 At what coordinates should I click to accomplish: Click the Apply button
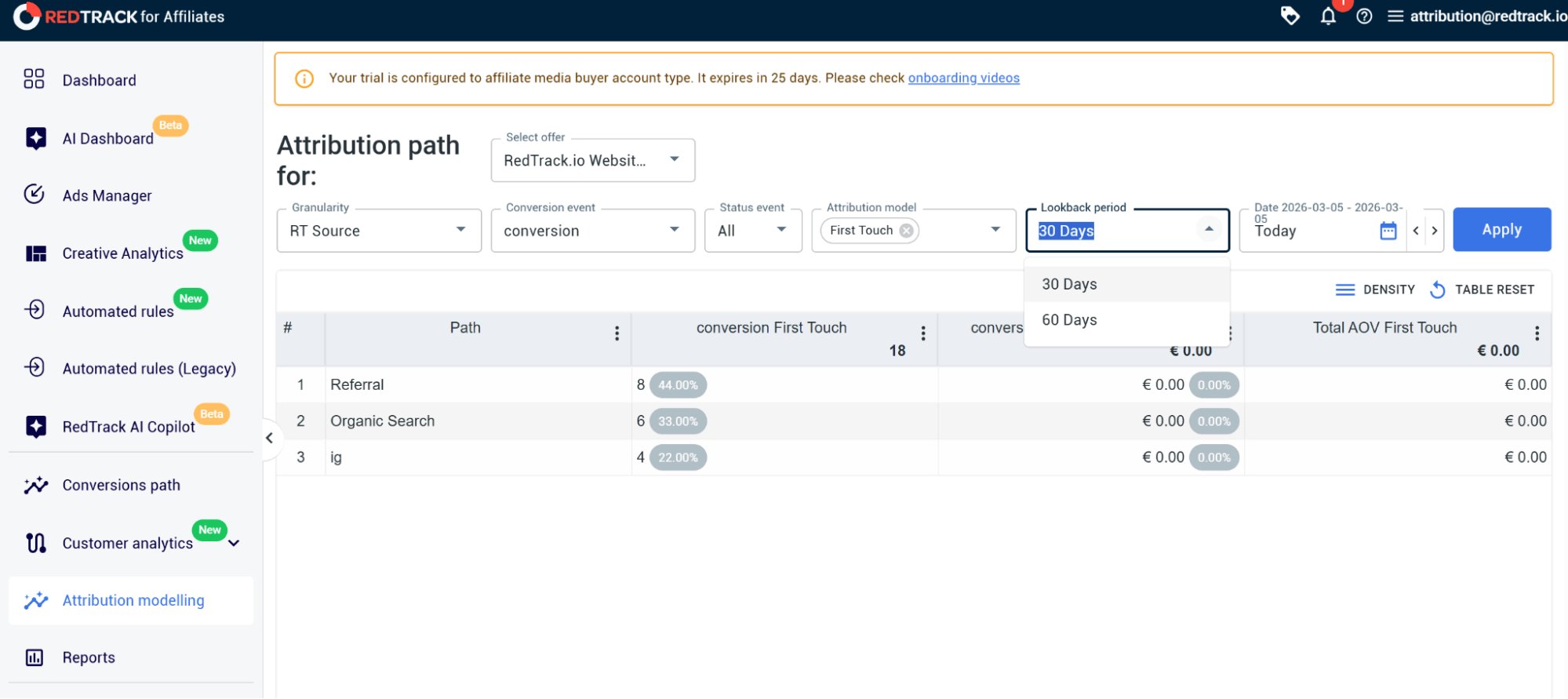tap(1501, 230)
